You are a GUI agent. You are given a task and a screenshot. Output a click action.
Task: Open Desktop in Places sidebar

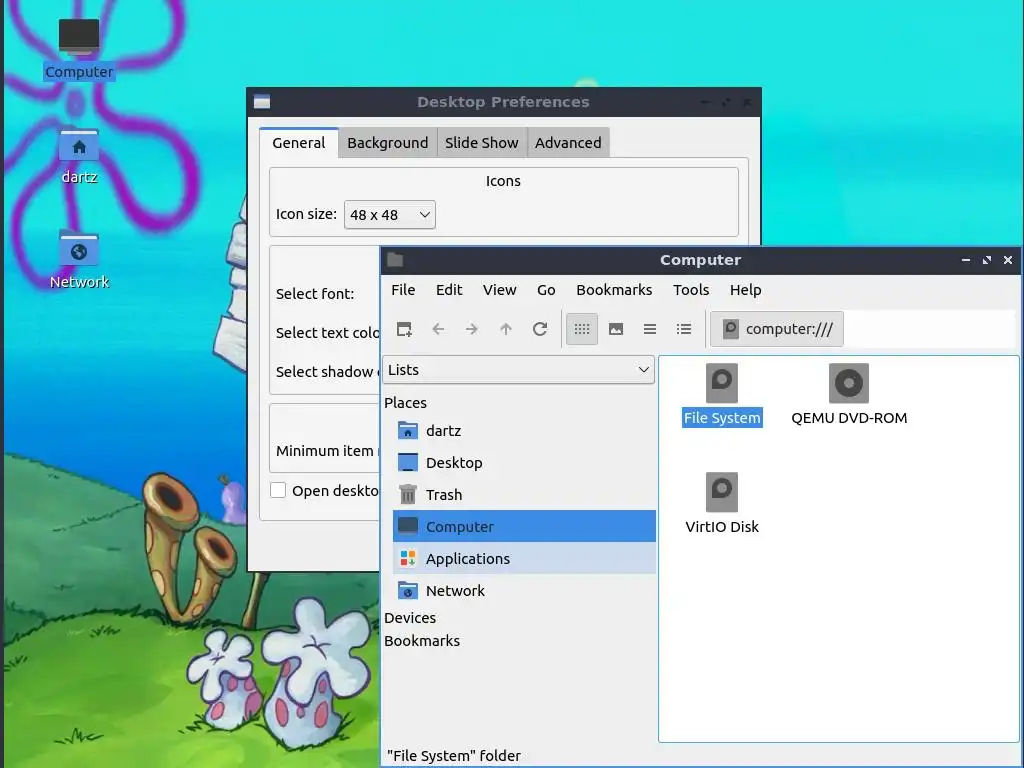click(x=524, y=462)
